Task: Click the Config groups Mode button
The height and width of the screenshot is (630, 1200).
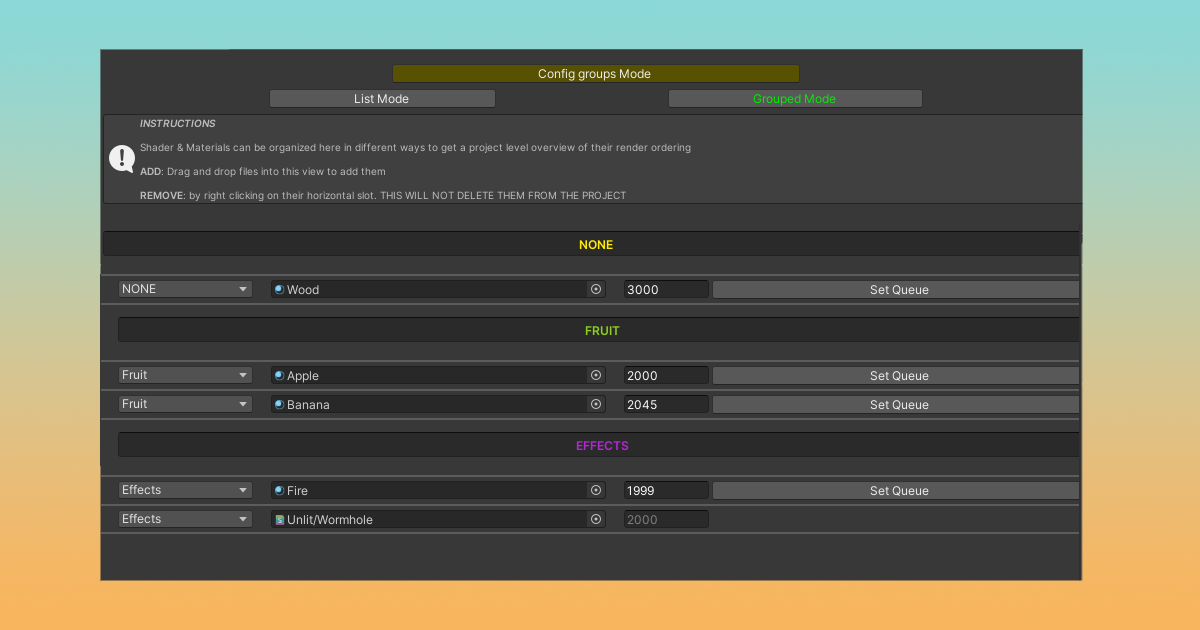Action: [596, 74]
